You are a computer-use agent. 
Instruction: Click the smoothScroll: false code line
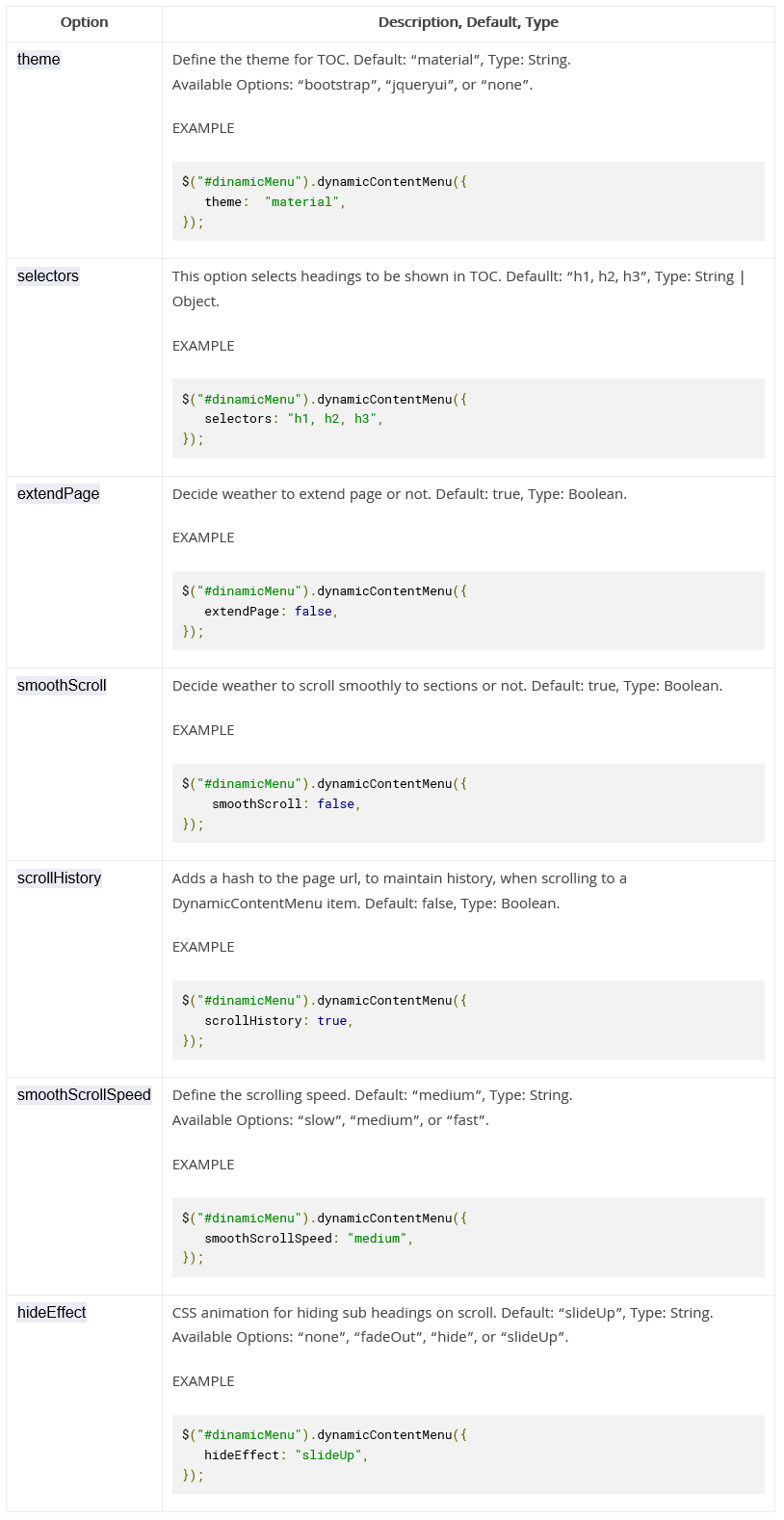286,804
